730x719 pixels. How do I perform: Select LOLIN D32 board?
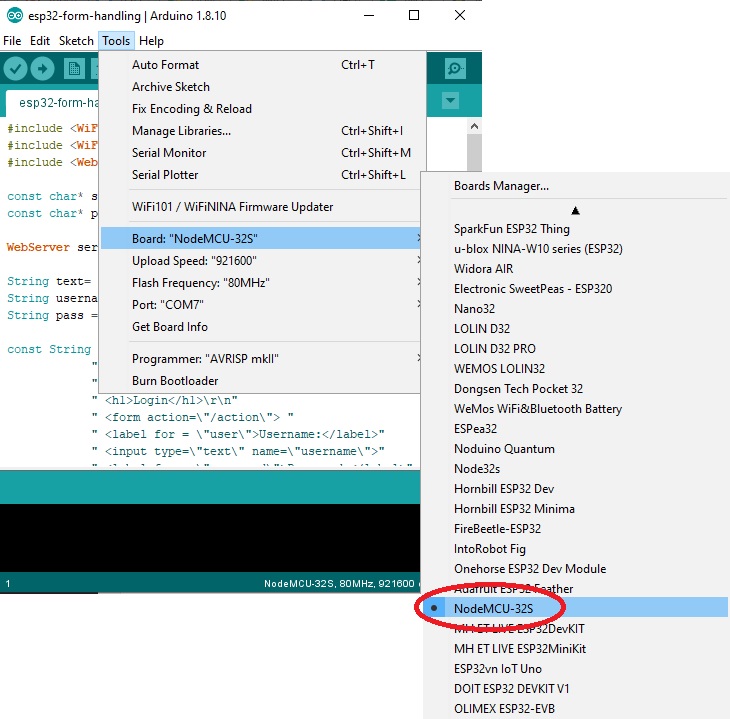point(575,329)
